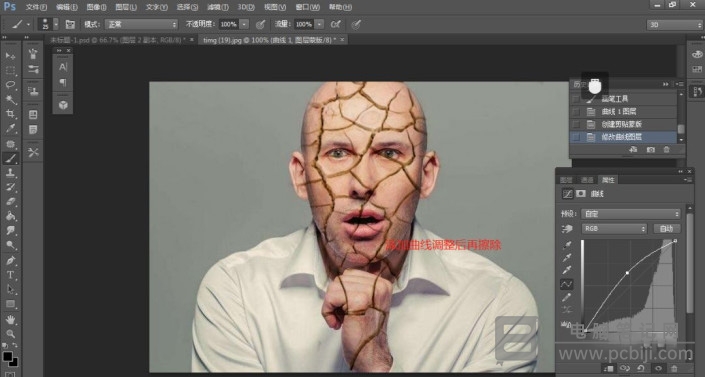Select the Eyedropper tool in left toolbar
Viewport: 705px width, 377px height.
pyautogui.click(x=10, y=129)
